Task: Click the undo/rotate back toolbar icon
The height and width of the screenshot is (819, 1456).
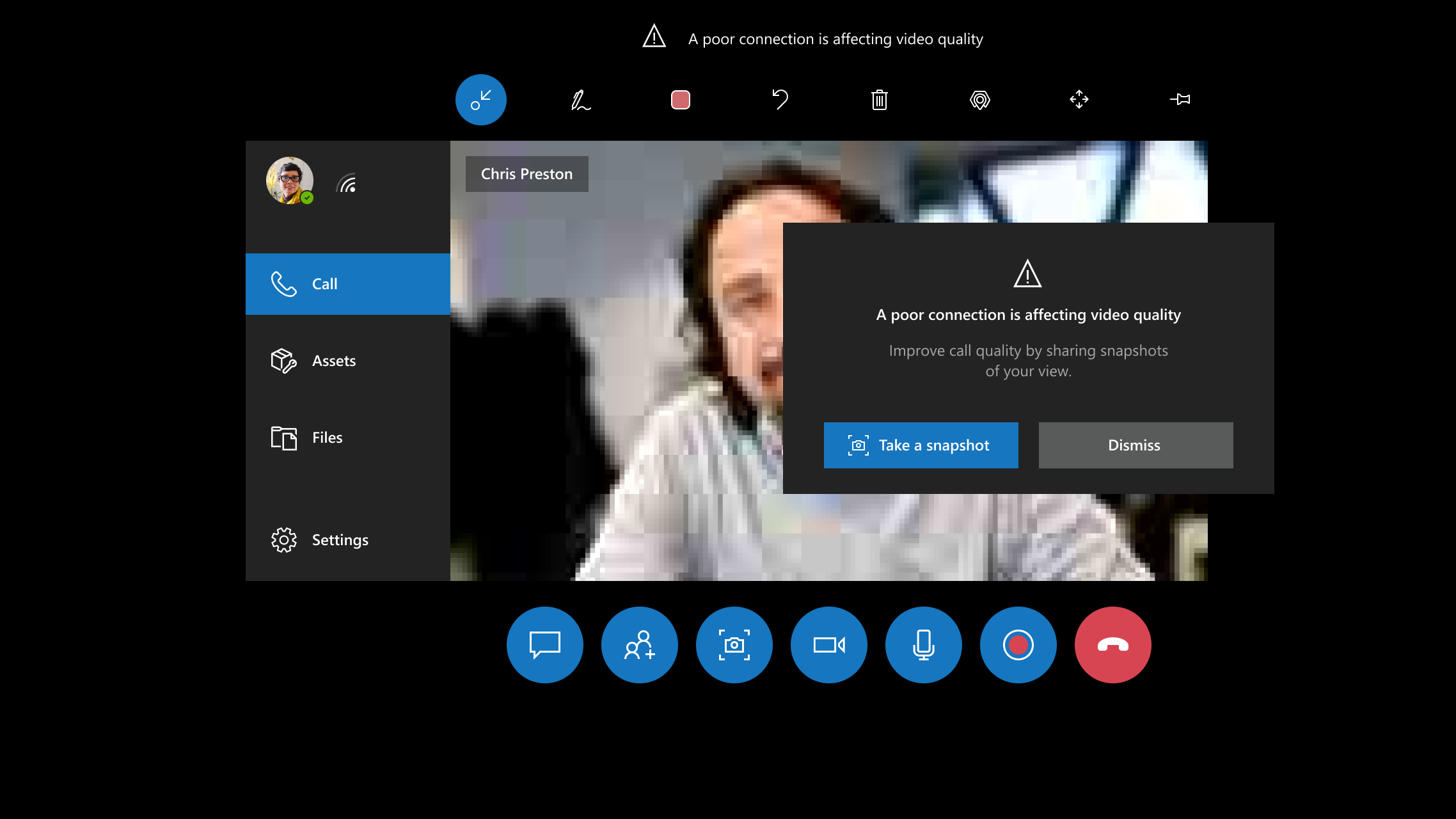Action: pos(779,99)
